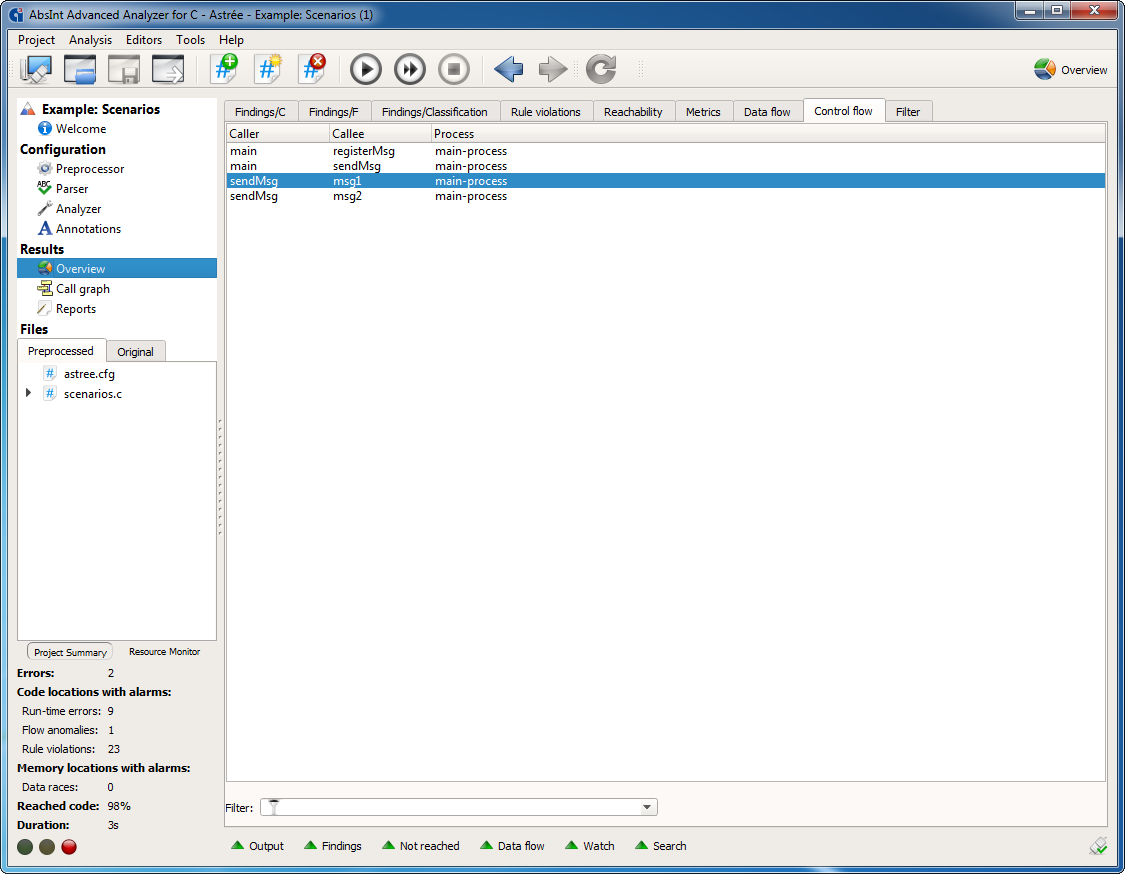Switch to the Metrics tab
Image resolution: width=1125 pixels, height=874 pixels.
[x=702, y=112]
